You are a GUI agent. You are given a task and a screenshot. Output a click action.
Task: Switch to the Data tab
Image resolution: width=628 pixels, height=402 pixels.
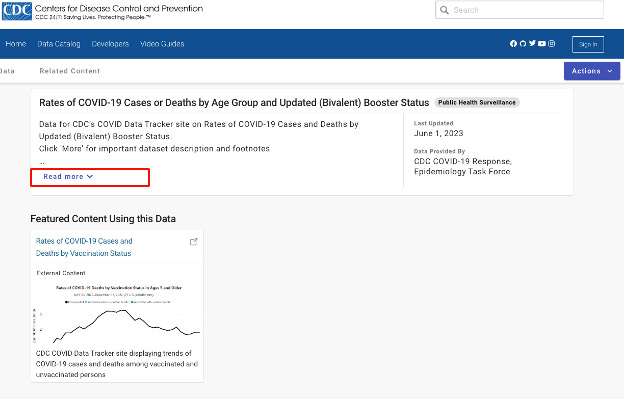coord(7,71)
